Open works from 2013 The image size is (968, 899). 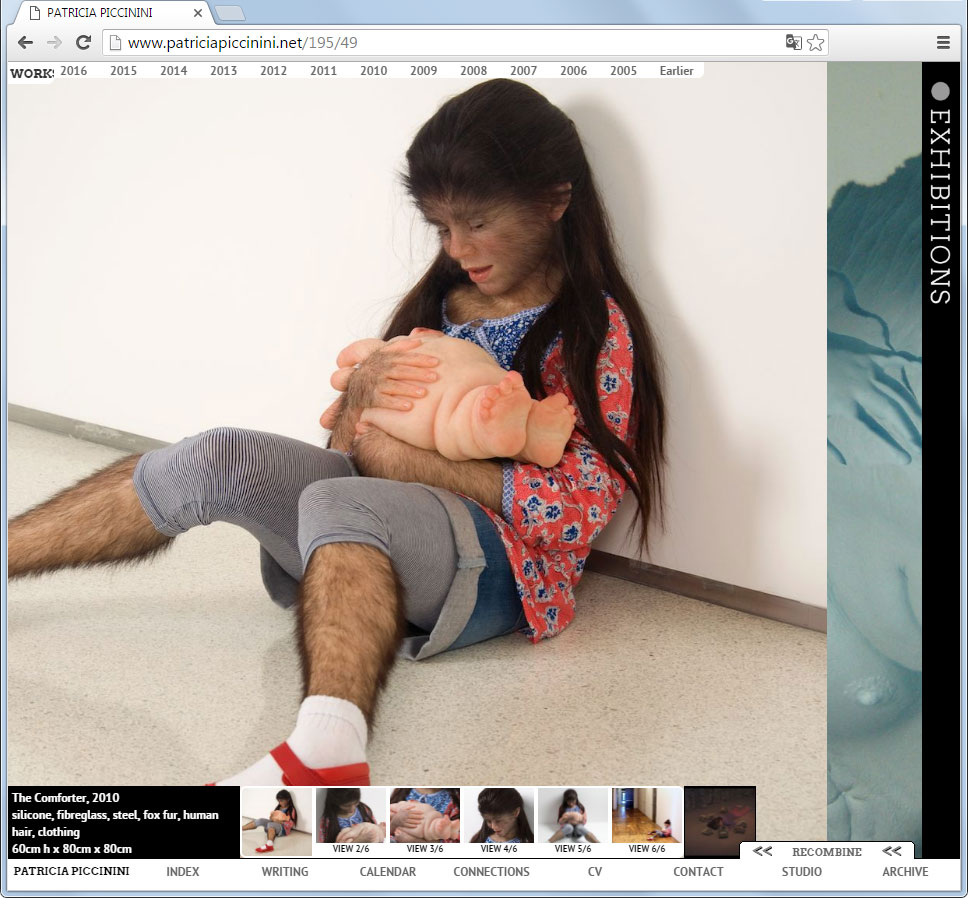[223, 70]
